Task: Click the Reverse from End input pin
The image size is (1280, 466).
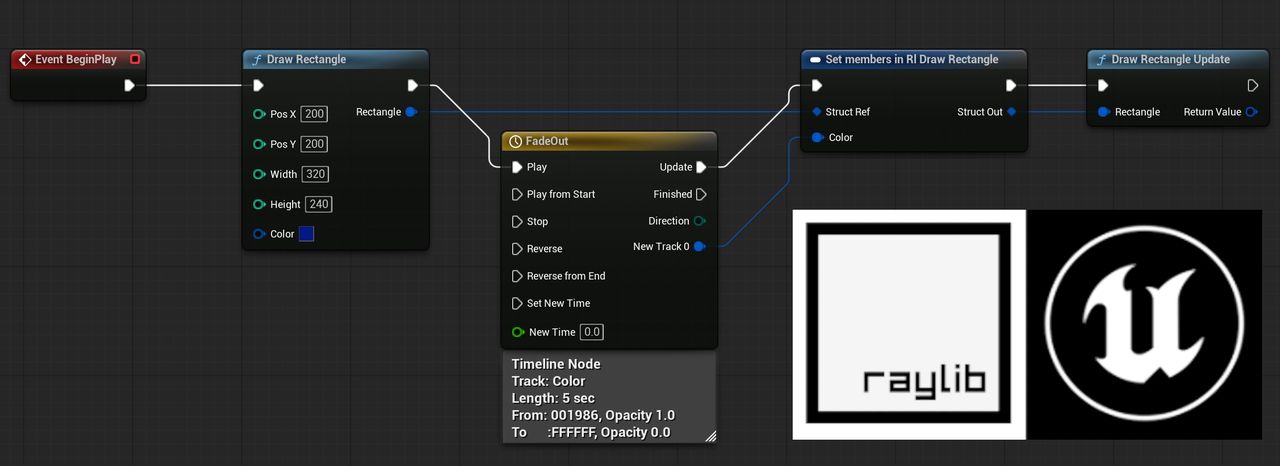Action: [x=517, y=276]
